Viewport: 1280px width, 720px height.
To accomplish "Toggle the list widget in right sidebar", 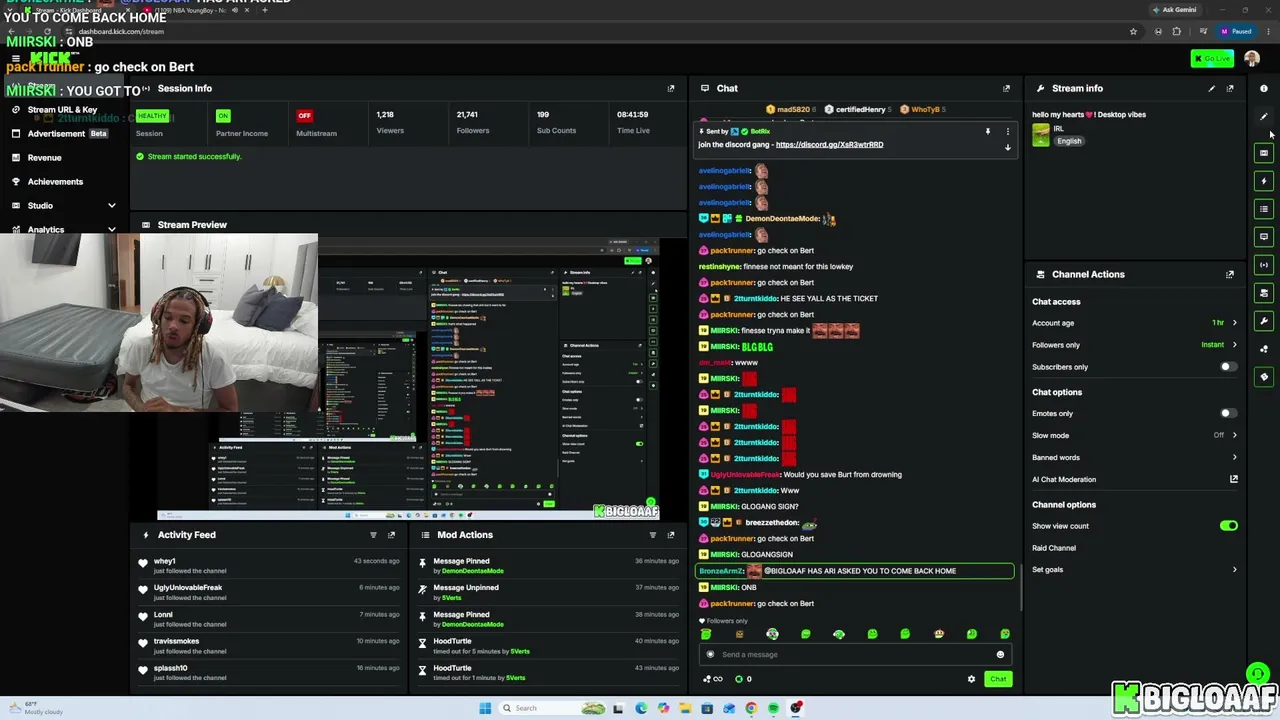I will point(1264,209).
